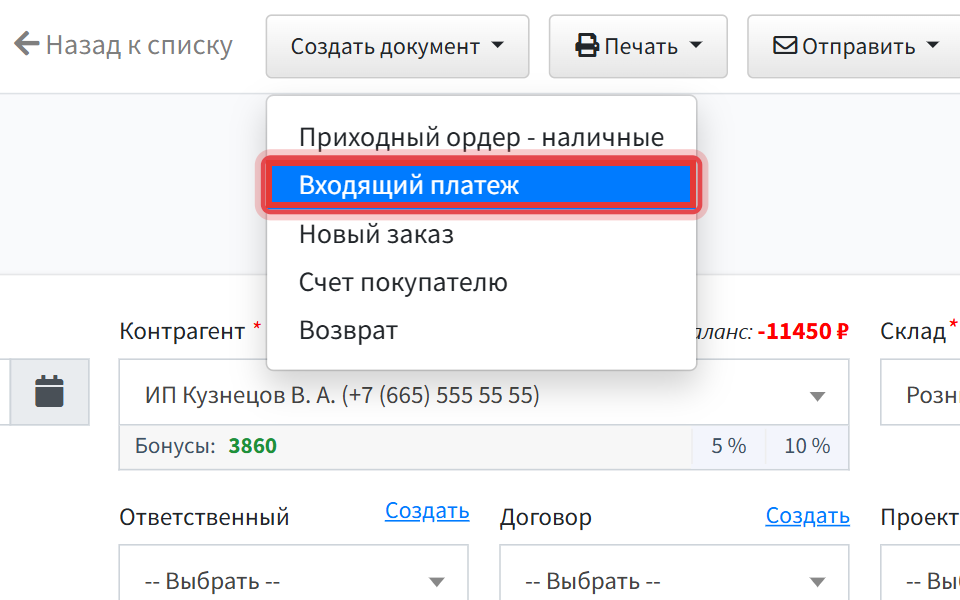Viewport: 960px width, 600px height.
Task: Open the calendar date picker icon
Action: pyautogui.click(x=50, y=391)
